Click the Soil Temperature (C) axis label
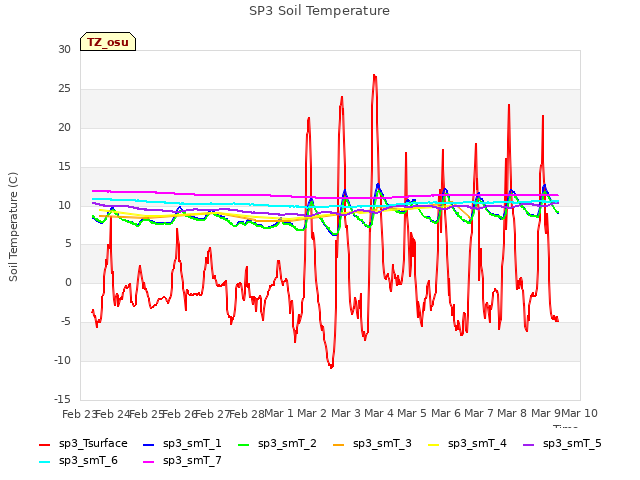This screenshot has width=640, height=480. pos(13,227)
